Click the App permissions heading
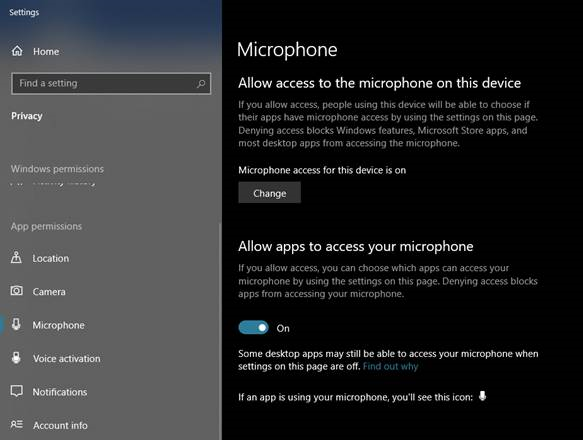Image resolution: width=583 pixels, height=440 pixels. click(46, 227)
